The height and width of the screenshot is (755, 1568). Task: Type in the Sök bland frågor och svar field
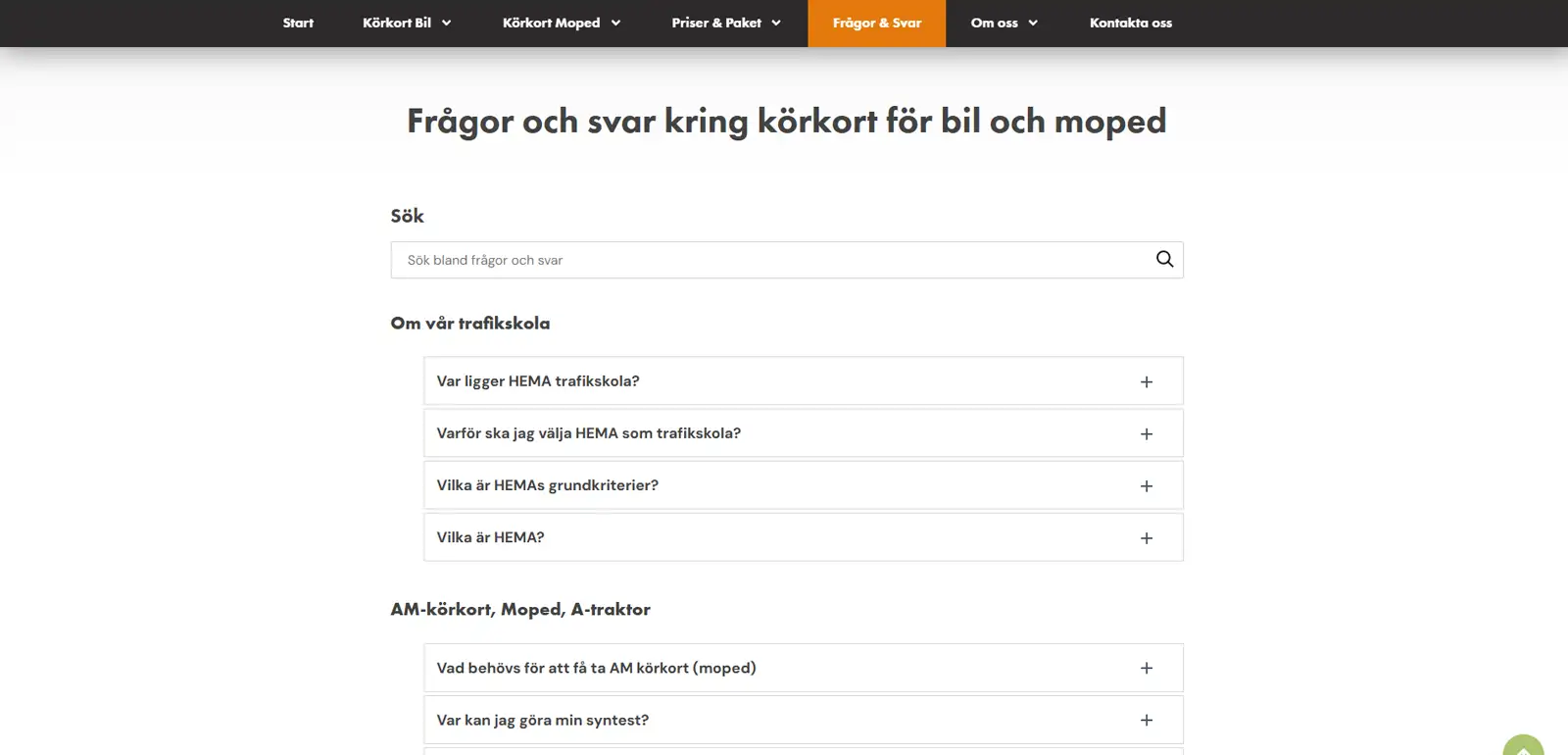click(x=764, y=260)
